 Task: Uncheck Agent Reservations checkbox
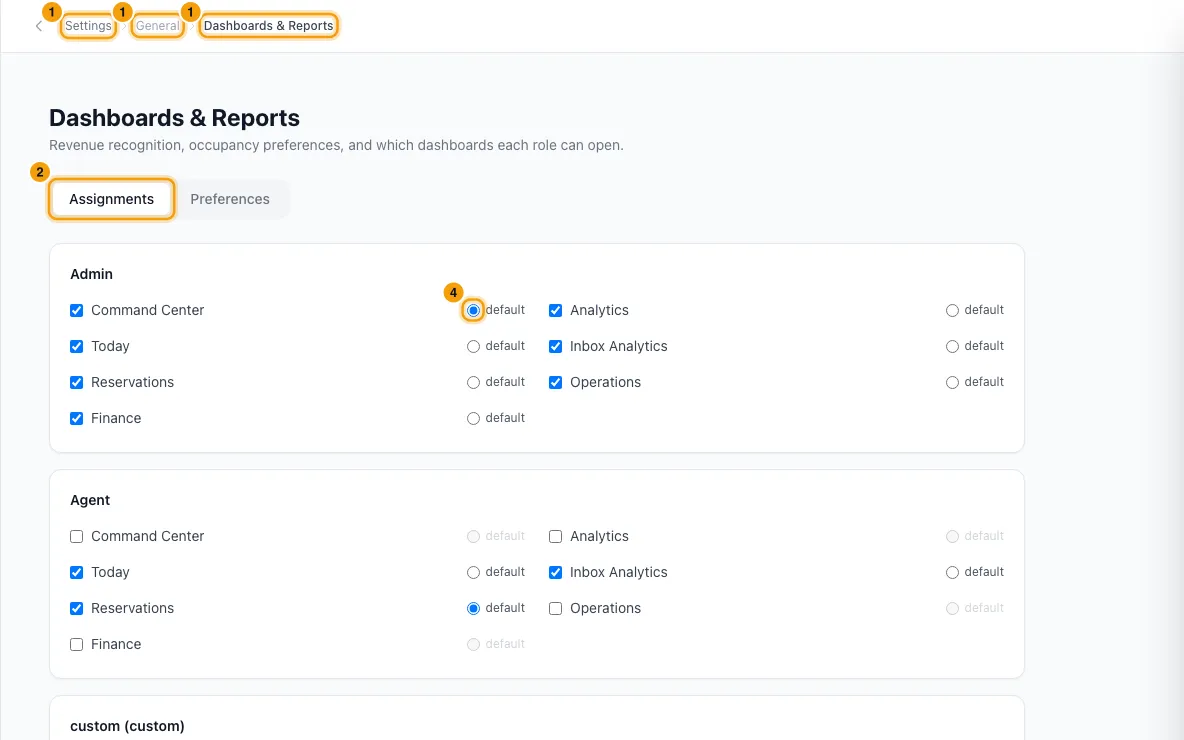click(76, 609)
